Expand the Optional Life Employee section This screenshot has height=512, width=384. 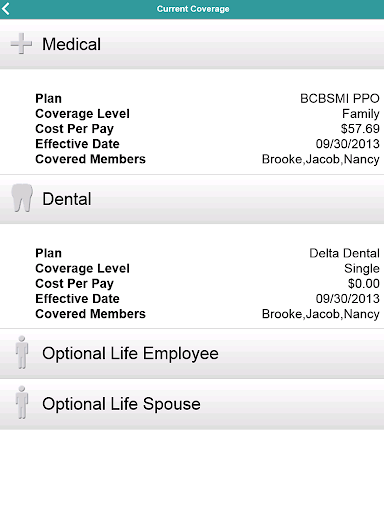tap(192, 353)
